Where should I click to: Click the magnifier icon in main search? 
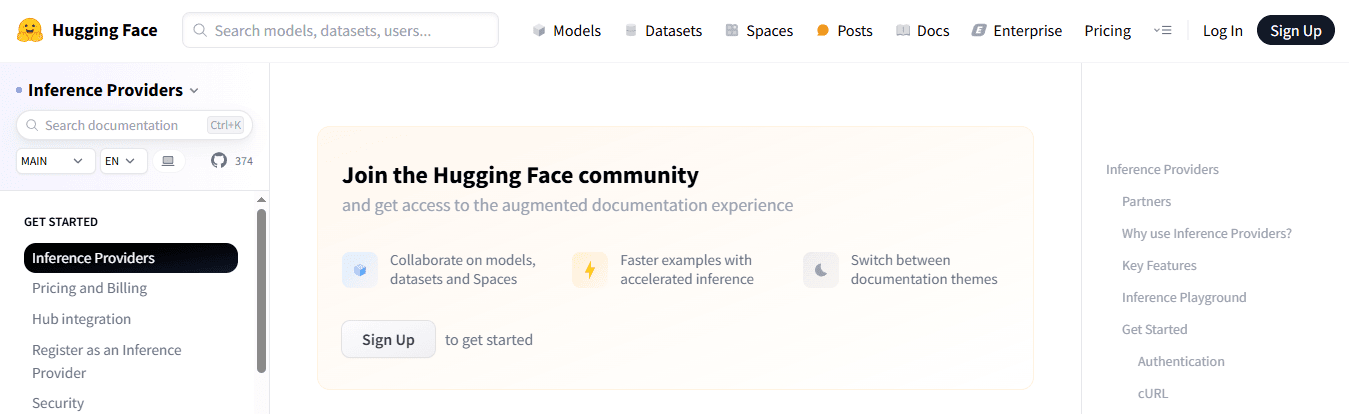201,30
